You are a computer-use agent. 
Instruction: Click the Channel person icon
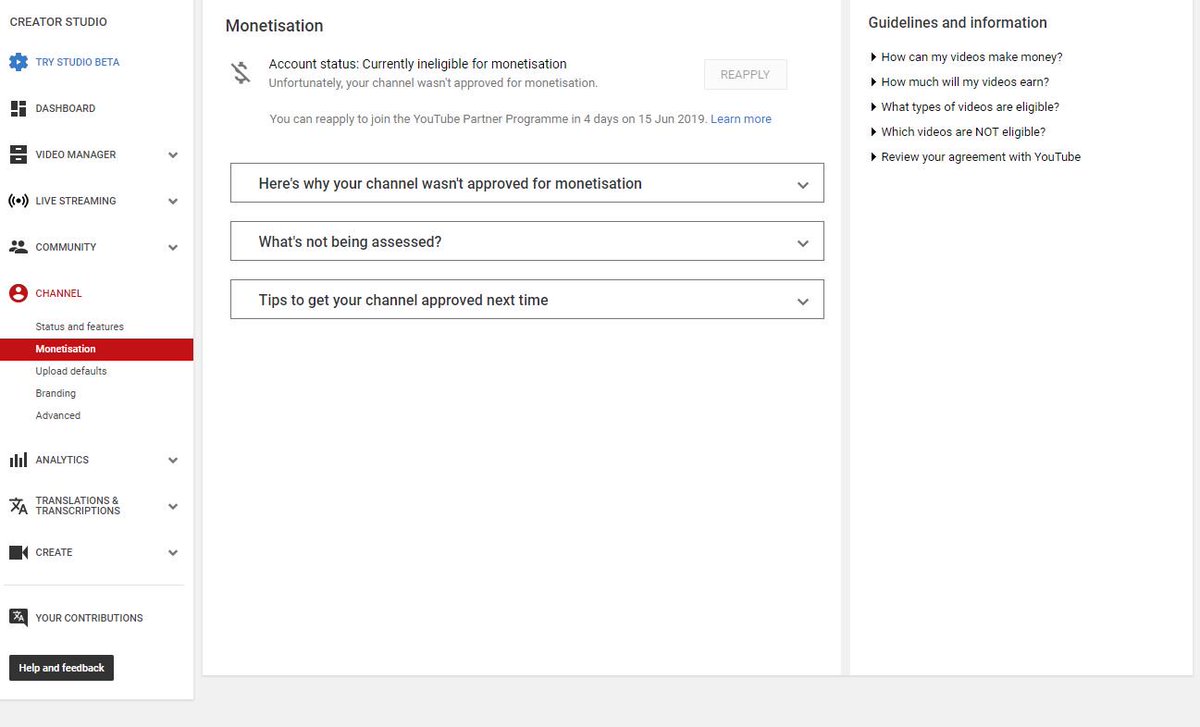click(x=18, y=293)
